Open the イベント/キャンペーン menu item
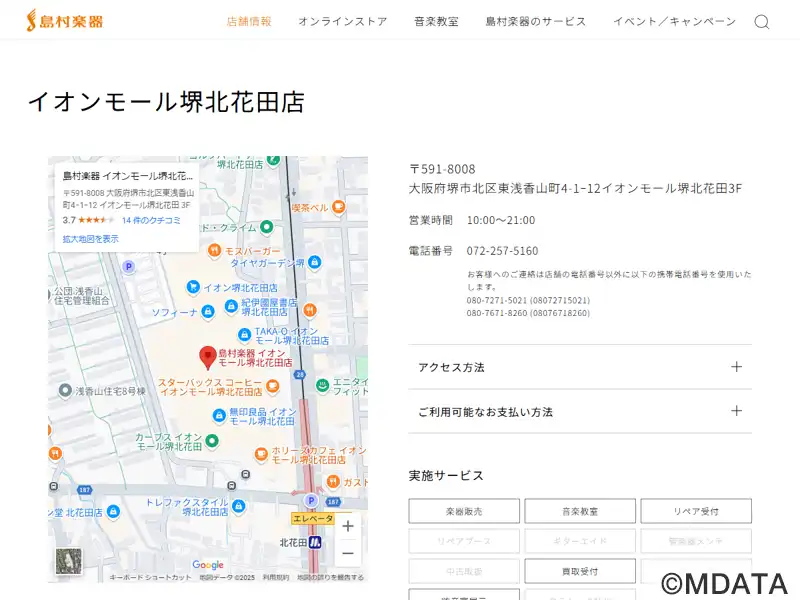Image resolution: width=800 pixels, height=600 pixels. pyautogui.click(x=674, y=21)
